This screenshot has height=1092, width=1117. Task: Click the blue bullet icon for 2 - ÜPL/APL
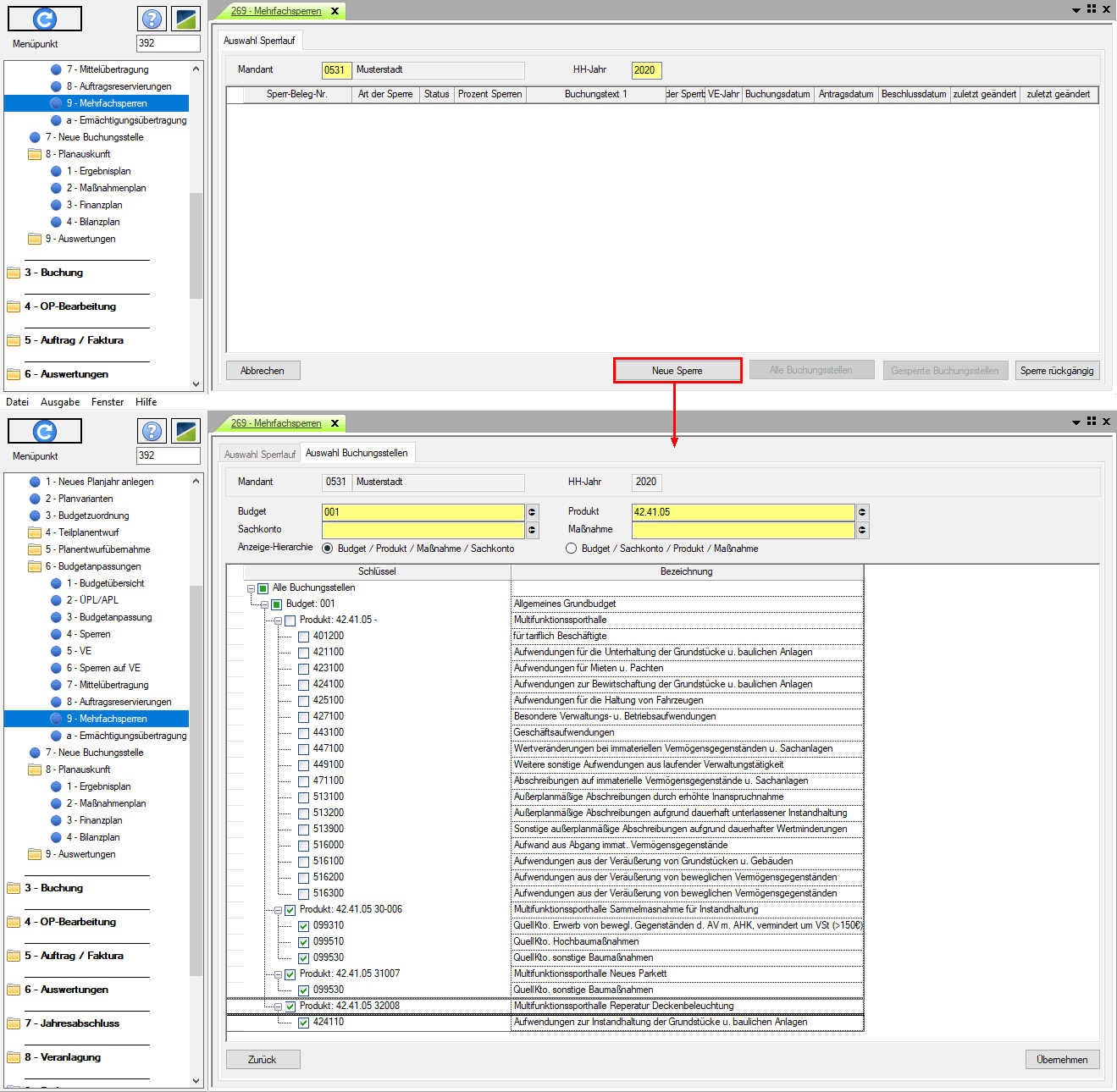[56, 600]
